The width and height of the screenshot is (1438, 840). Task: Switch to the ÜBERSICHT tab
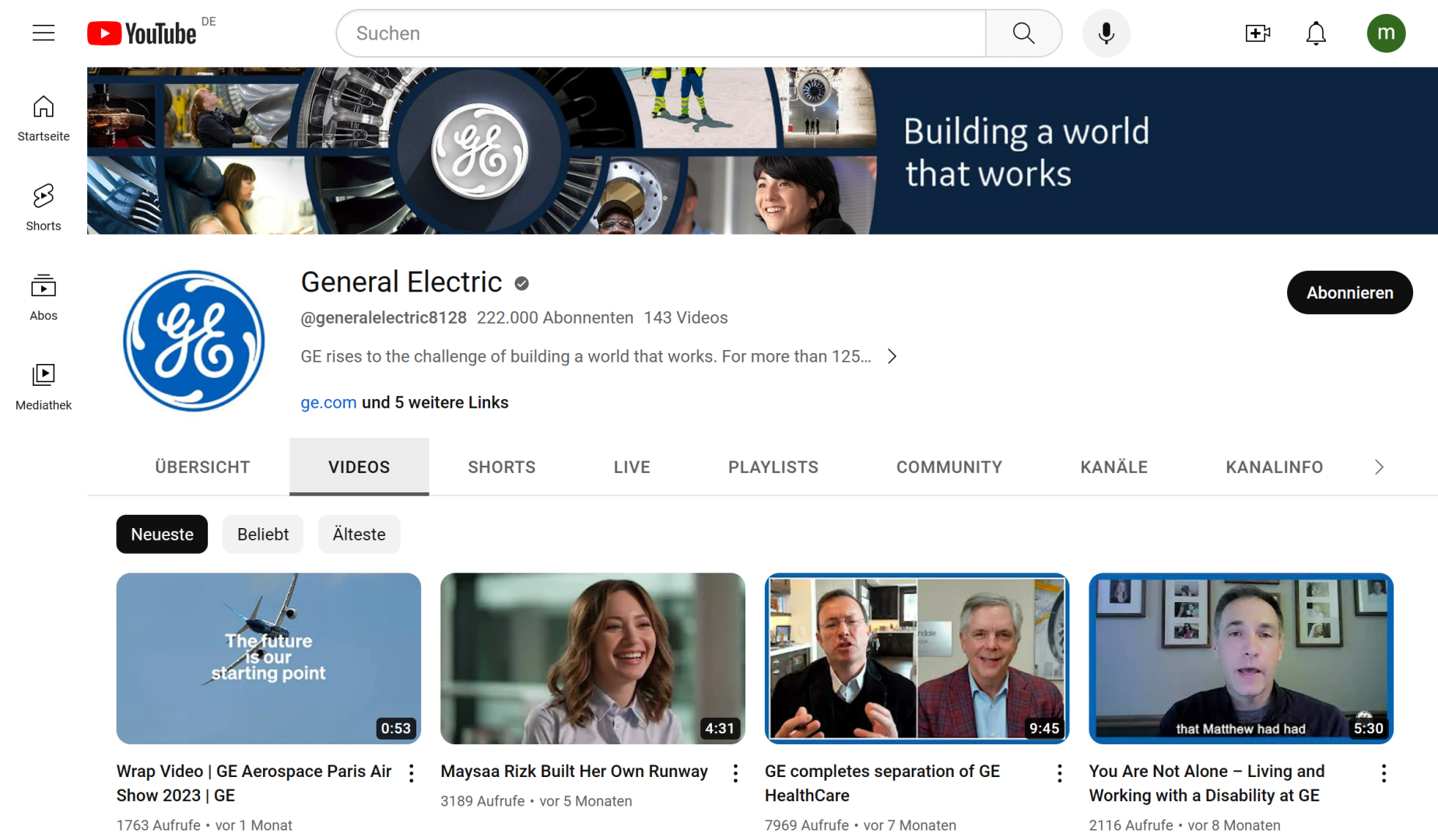[x=202, y=467]
